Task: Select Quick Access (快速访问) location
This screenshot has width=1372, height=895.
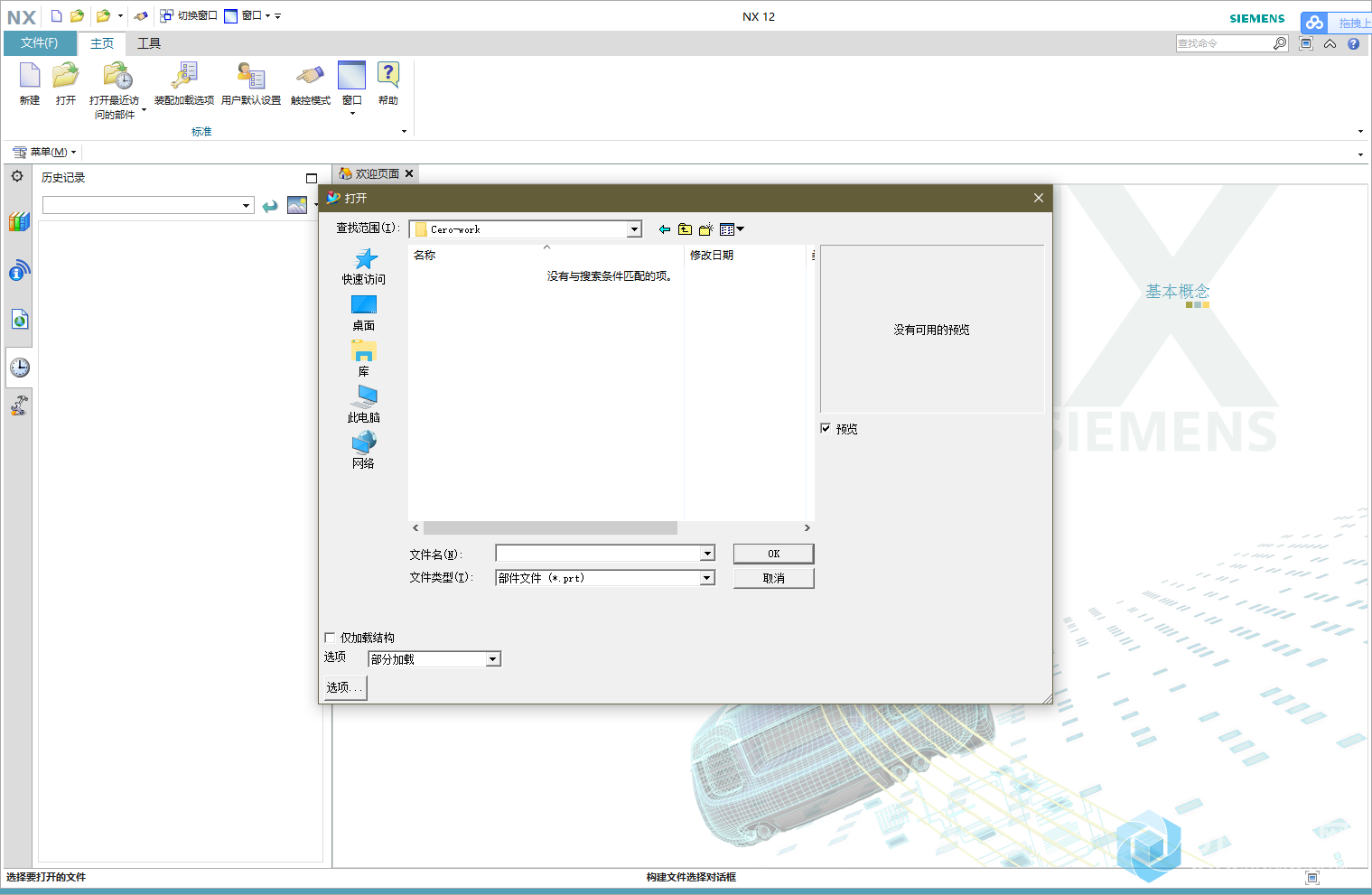Action: 363,267
